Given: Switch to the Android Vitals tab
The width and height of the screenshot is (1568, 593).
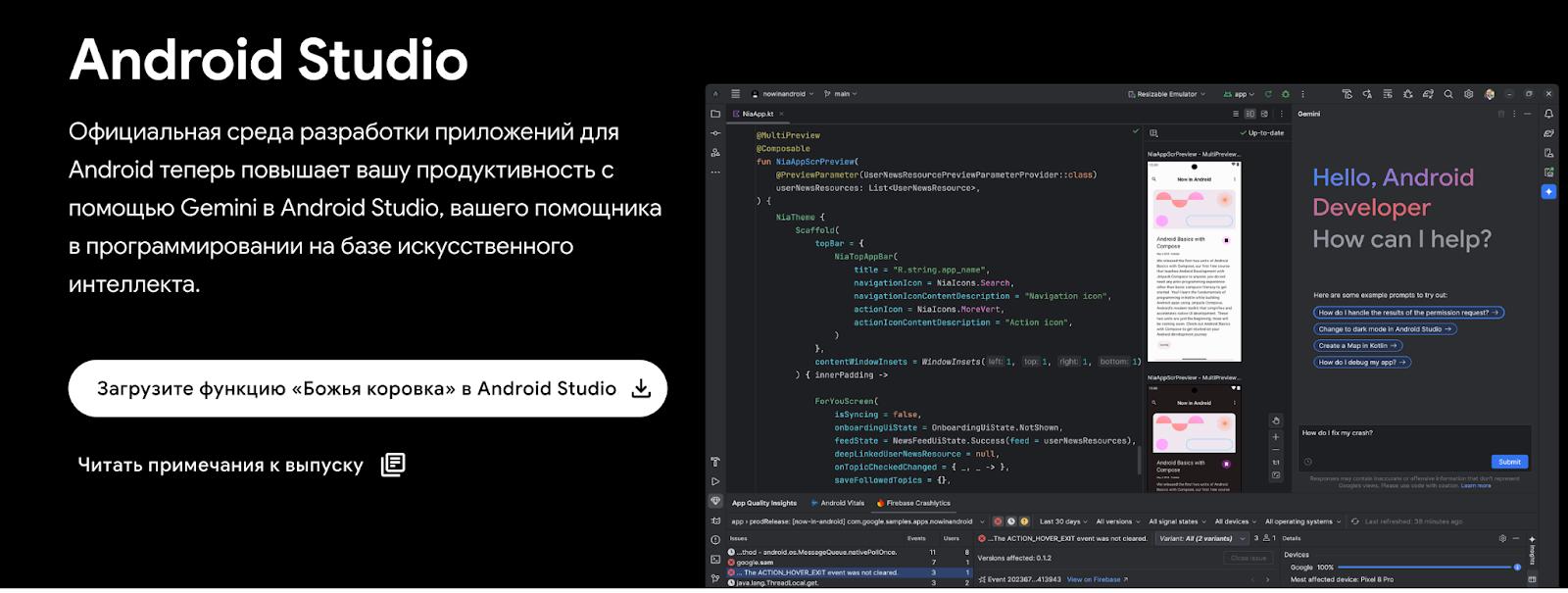Looking at the screenshot, I should coord(841,503).
